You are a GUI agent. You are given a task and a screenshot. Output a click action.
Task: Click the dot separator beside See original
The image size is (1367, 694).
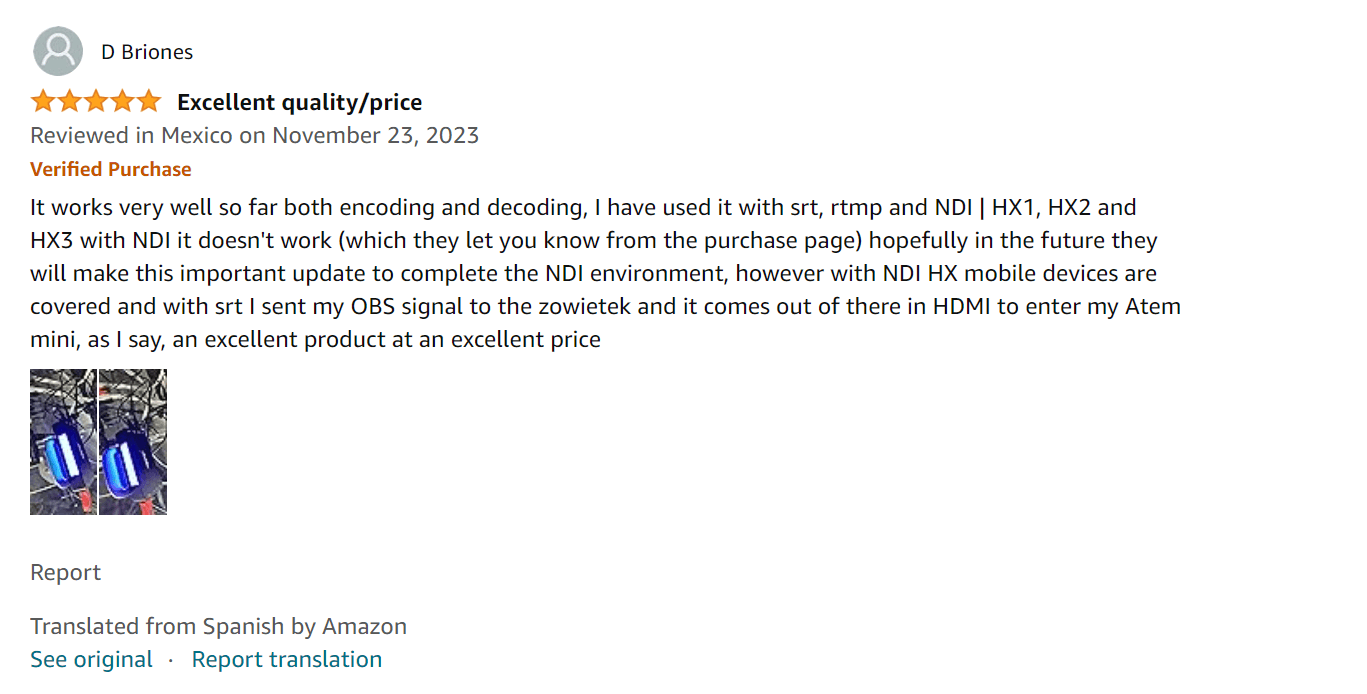171,660
